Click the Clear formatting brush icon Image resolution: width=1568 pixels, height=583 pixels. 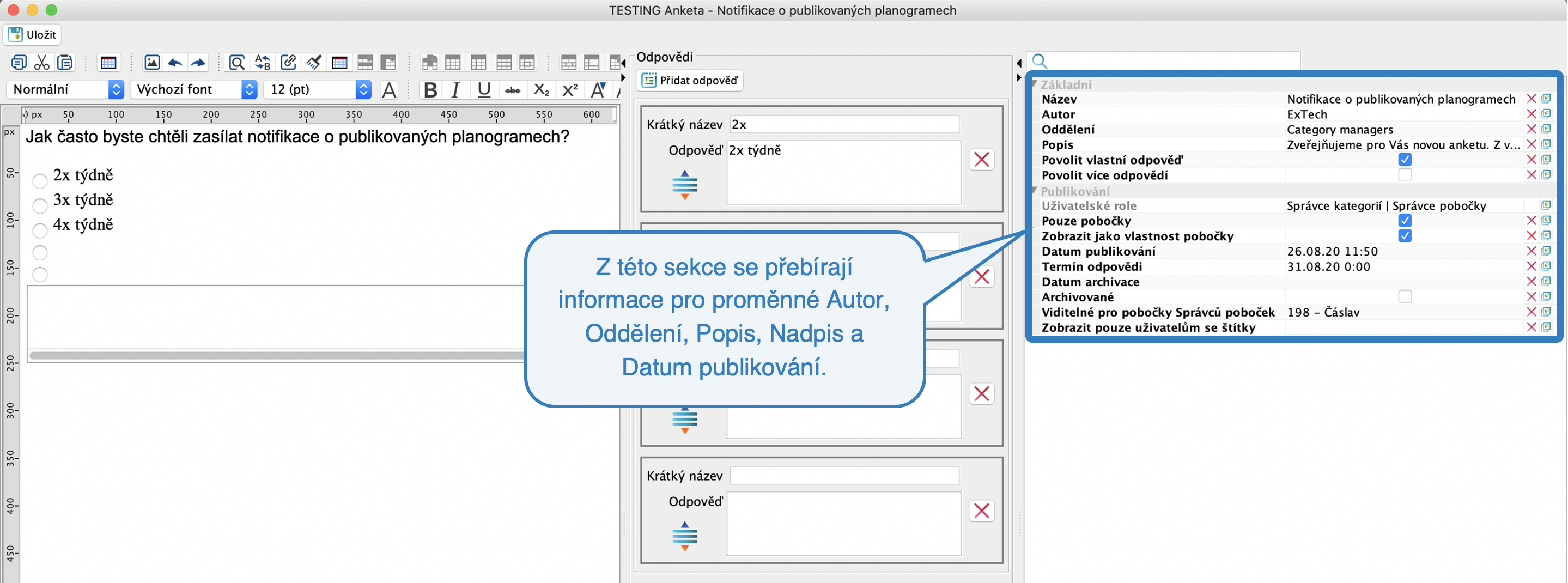point(313,63)
